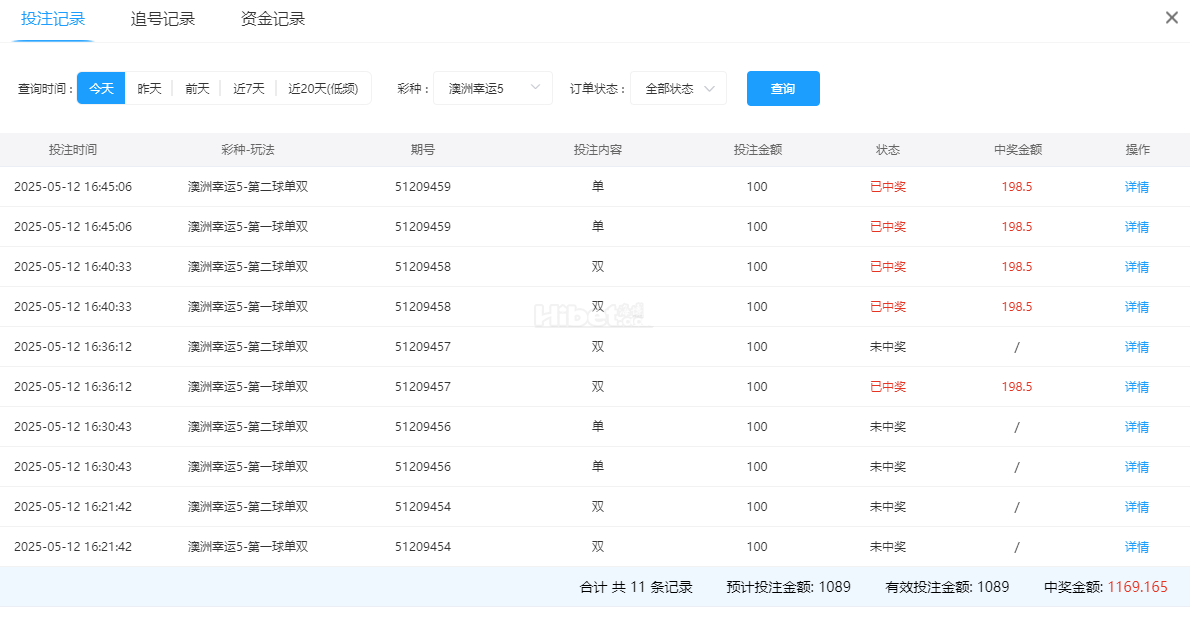The image size is (1190, 630).
Task: View 详情 for 第一球单双 bet at 16:21:42
Action: 1137,547
